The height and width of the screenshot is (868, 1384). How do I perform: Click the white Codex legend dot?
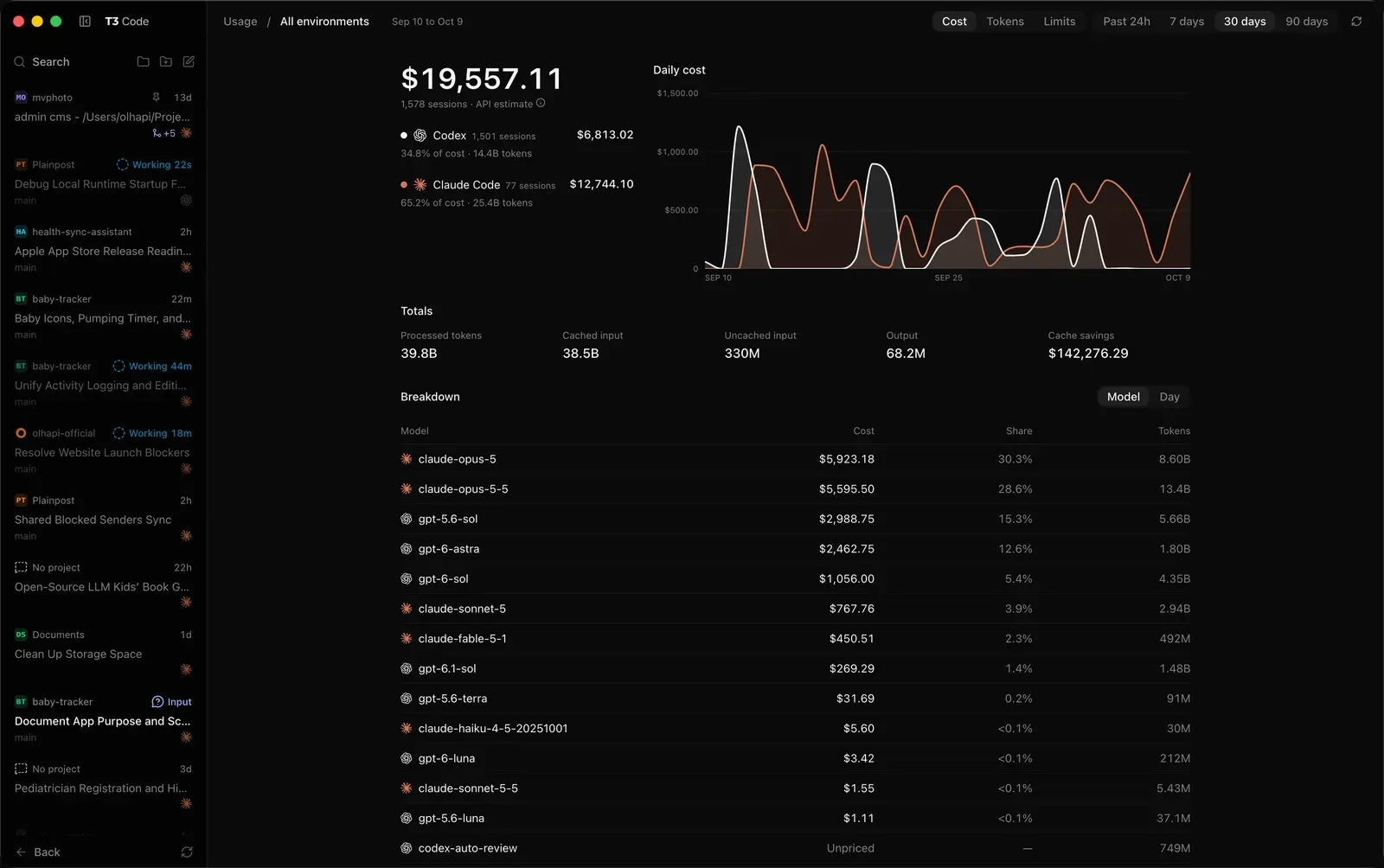(404, 136)
